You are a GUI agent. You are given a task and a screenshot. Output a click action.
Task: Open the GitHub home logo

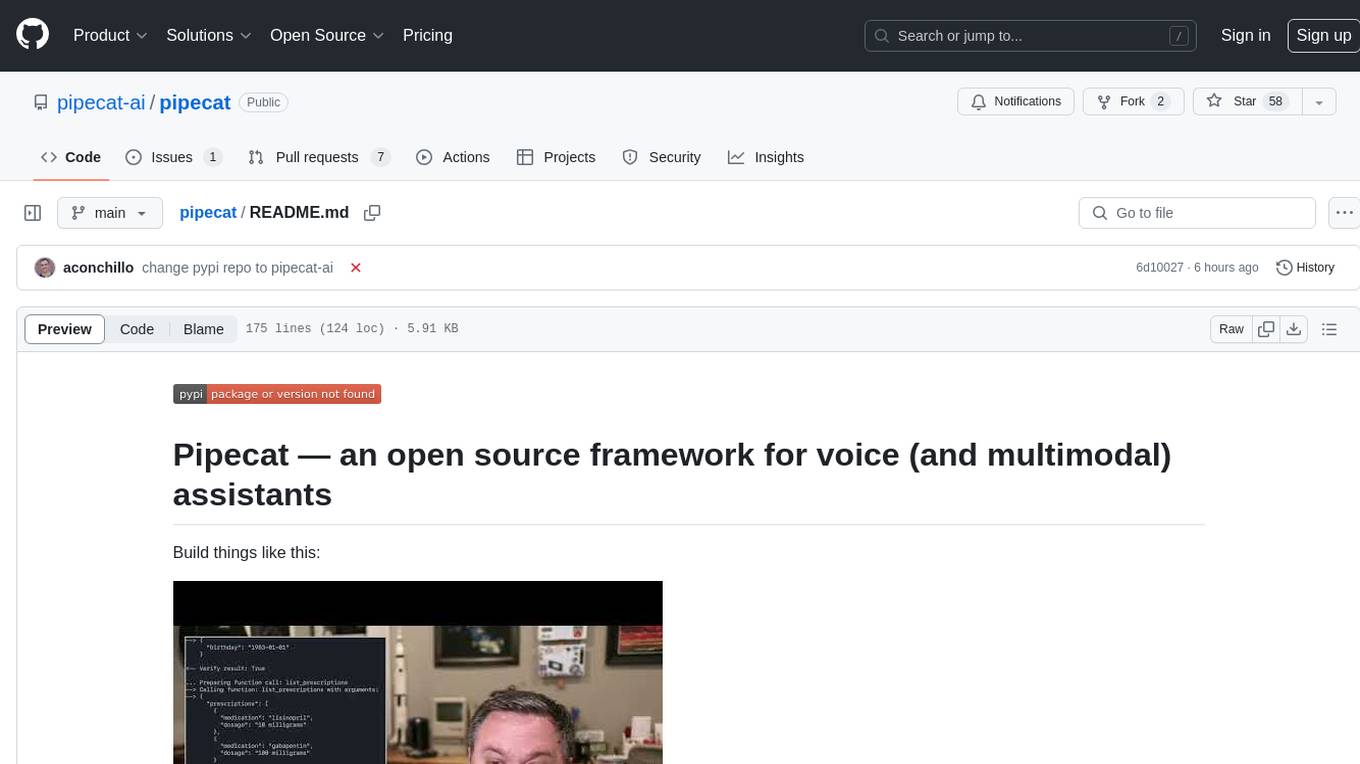32,35
